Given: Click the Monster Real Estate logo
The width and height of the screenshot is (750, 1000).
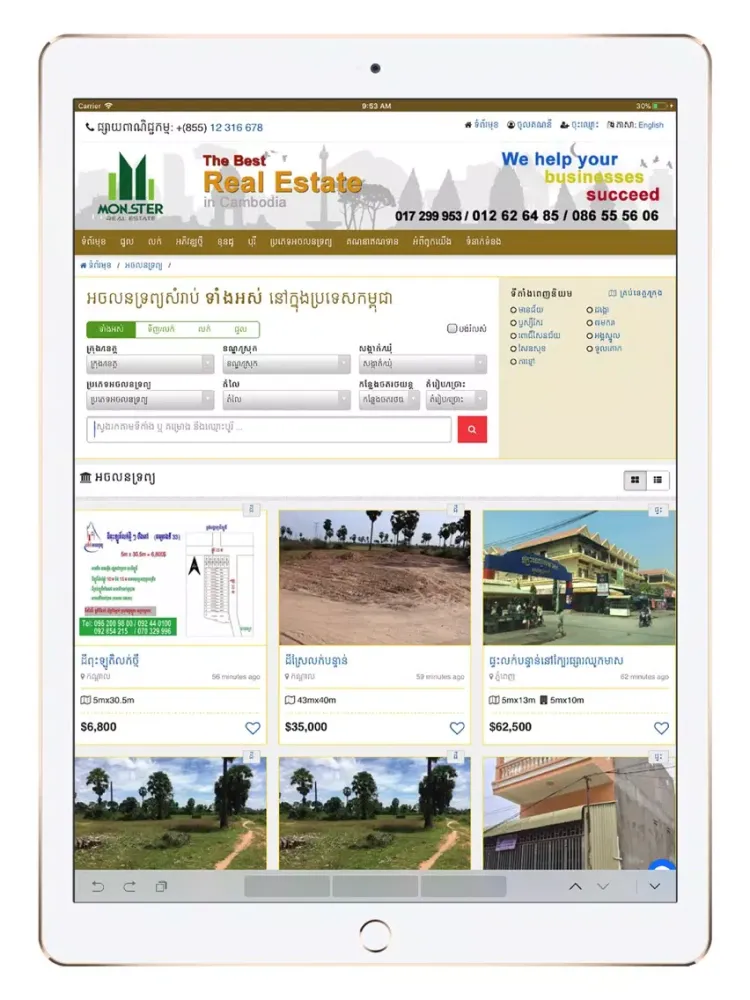Looking at the screenshot, I should coord(130,186).
